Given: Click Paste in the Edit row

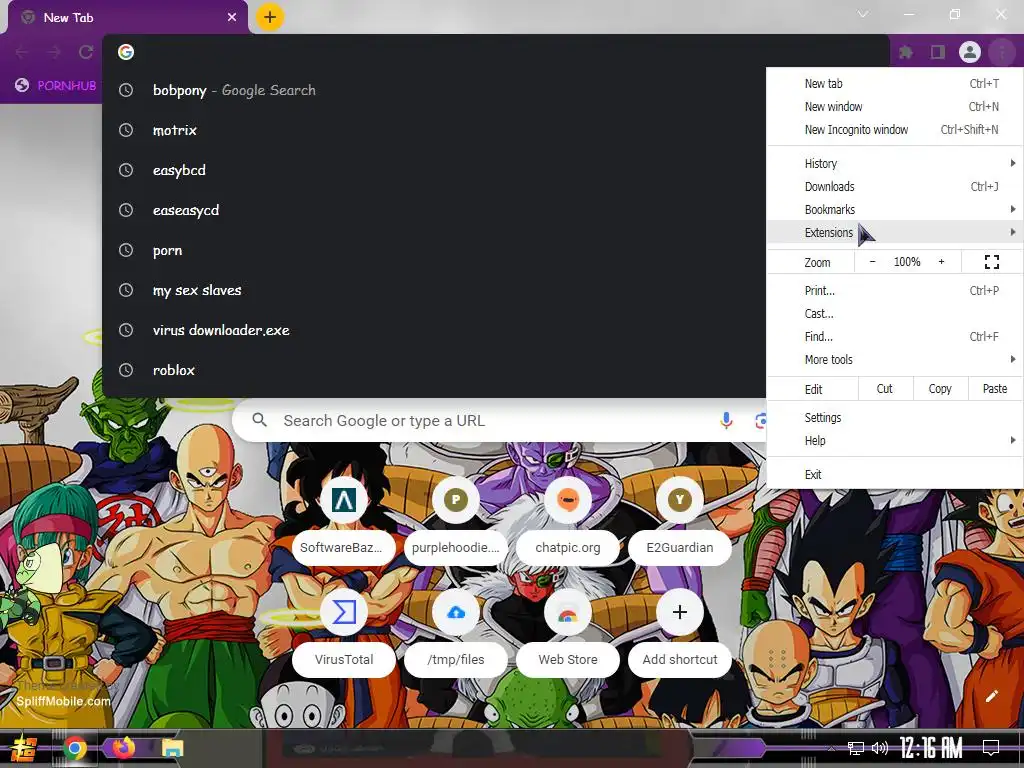Looking at the screenshot, I should coord(995,389).
